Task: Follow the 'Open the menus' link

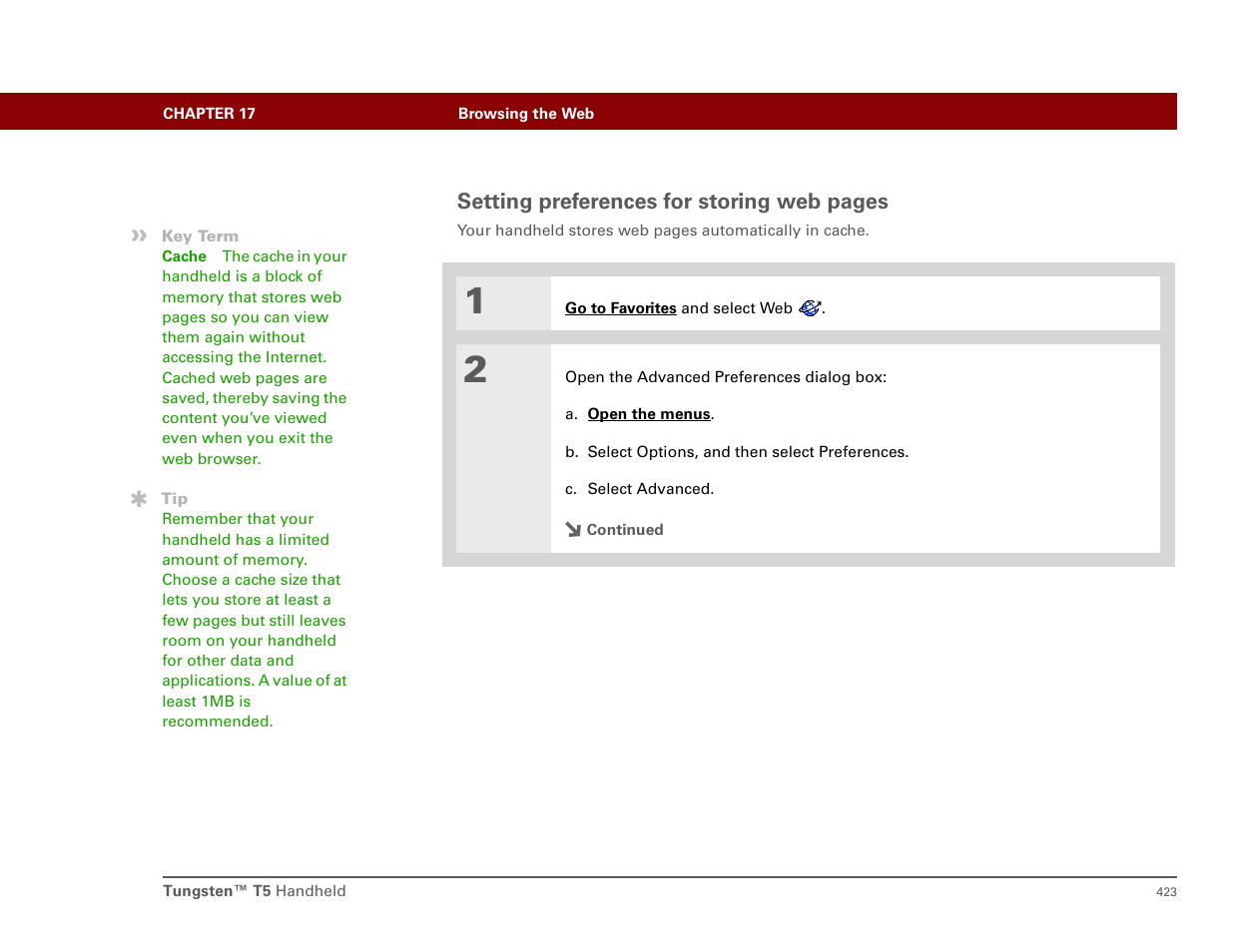Action: pos(649,414)
